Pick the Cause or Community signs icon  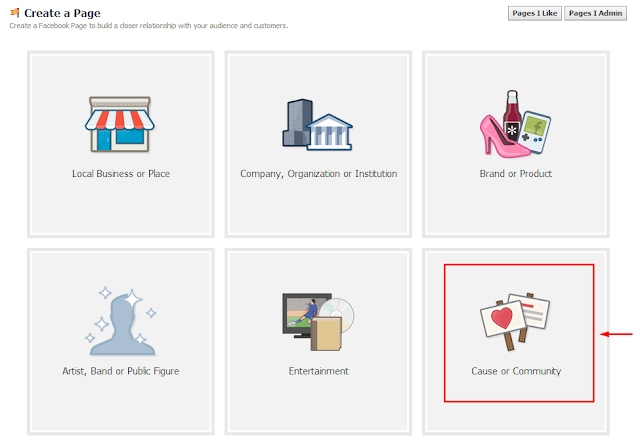[515, 322]
